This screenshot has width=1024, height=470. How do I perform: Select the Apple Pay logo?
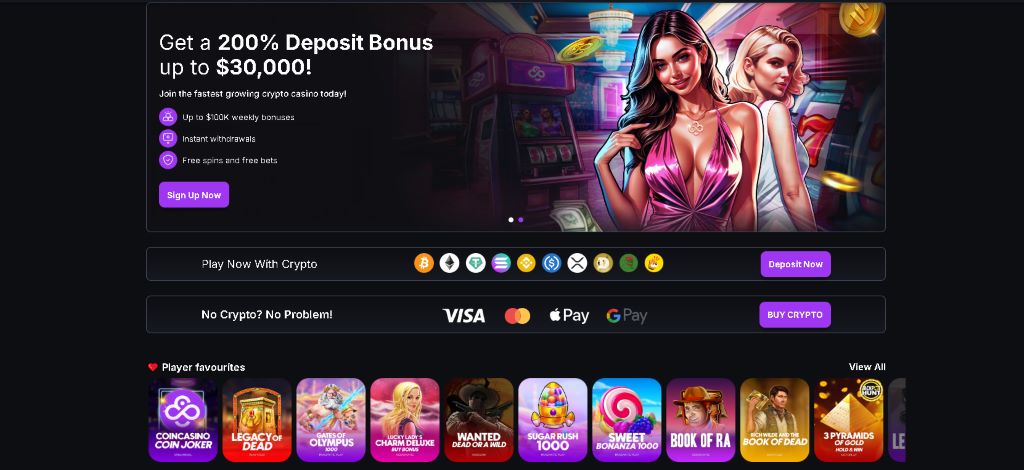[x=569, y=316]
